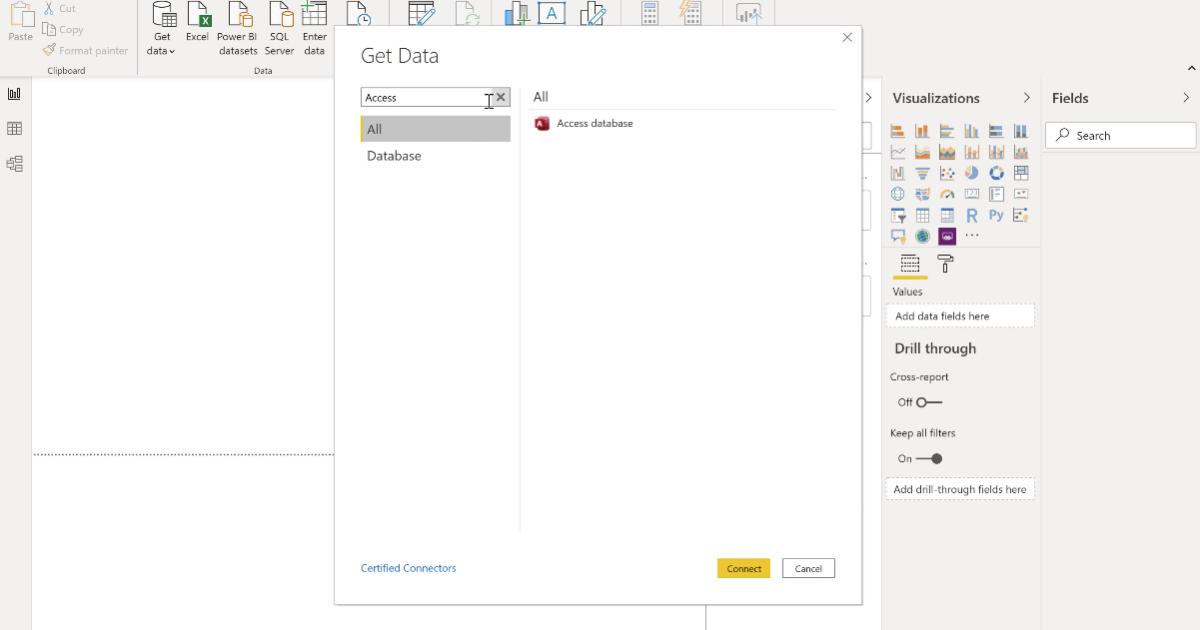
Task: Click Power BI datasets in ribbon
Action: point(238,27)
